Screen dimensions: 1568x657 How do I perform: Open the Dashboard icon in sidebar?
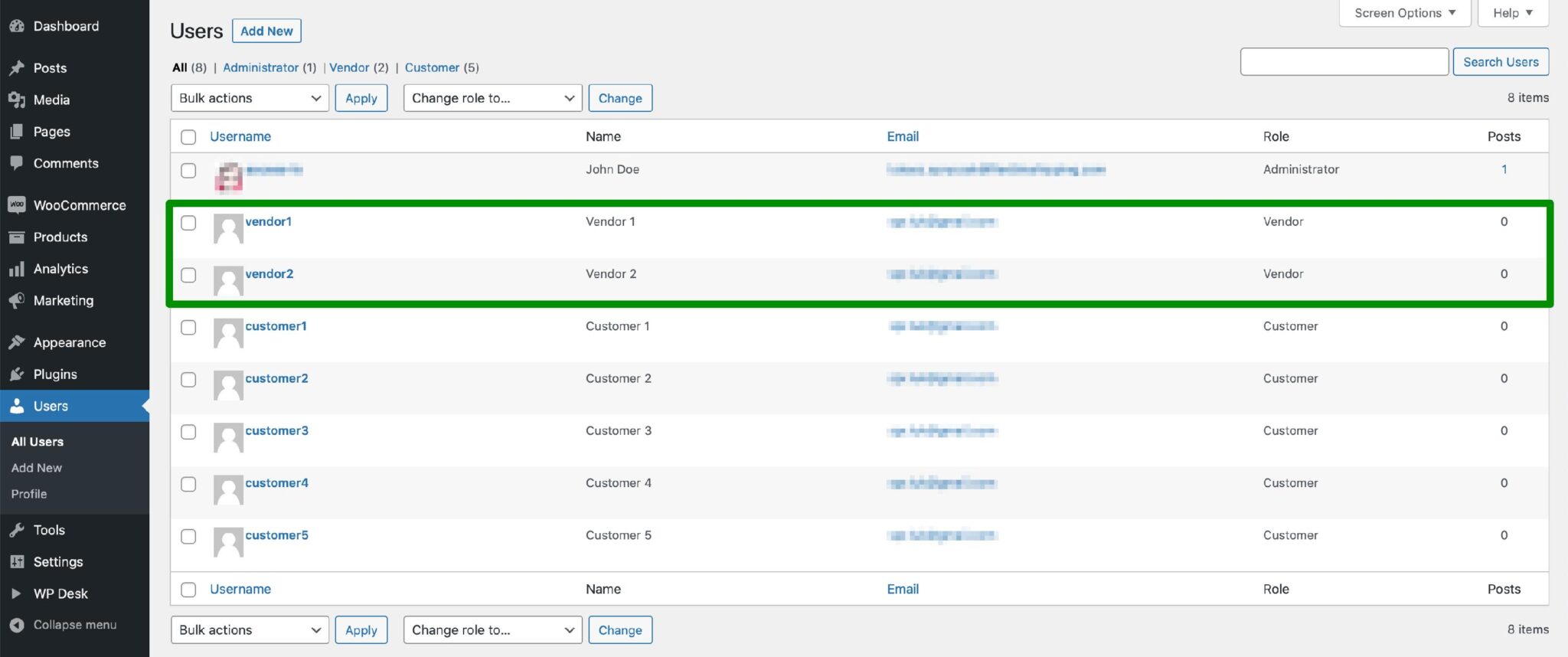click(x=17, y=26)
